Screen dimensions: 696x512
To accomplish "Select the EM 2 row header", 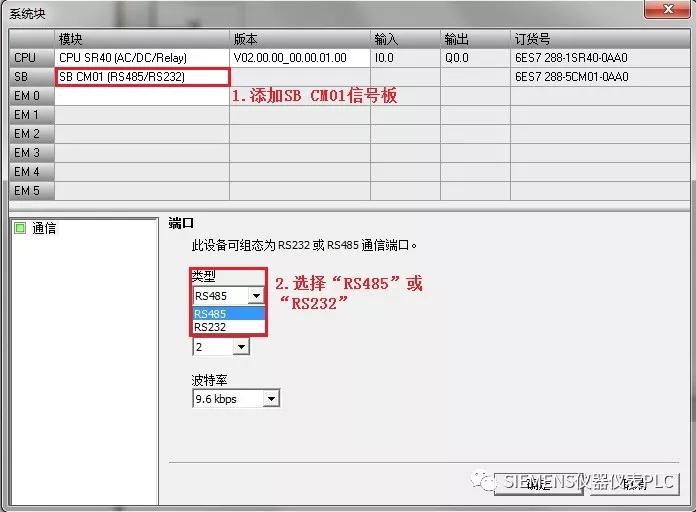I will 32,134.
